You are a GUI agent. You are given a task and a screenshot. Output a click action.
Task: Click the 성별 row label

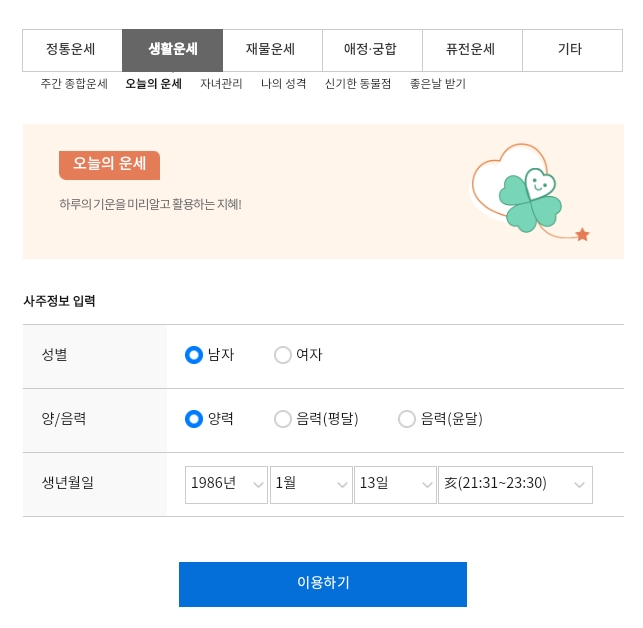(54, 354)
